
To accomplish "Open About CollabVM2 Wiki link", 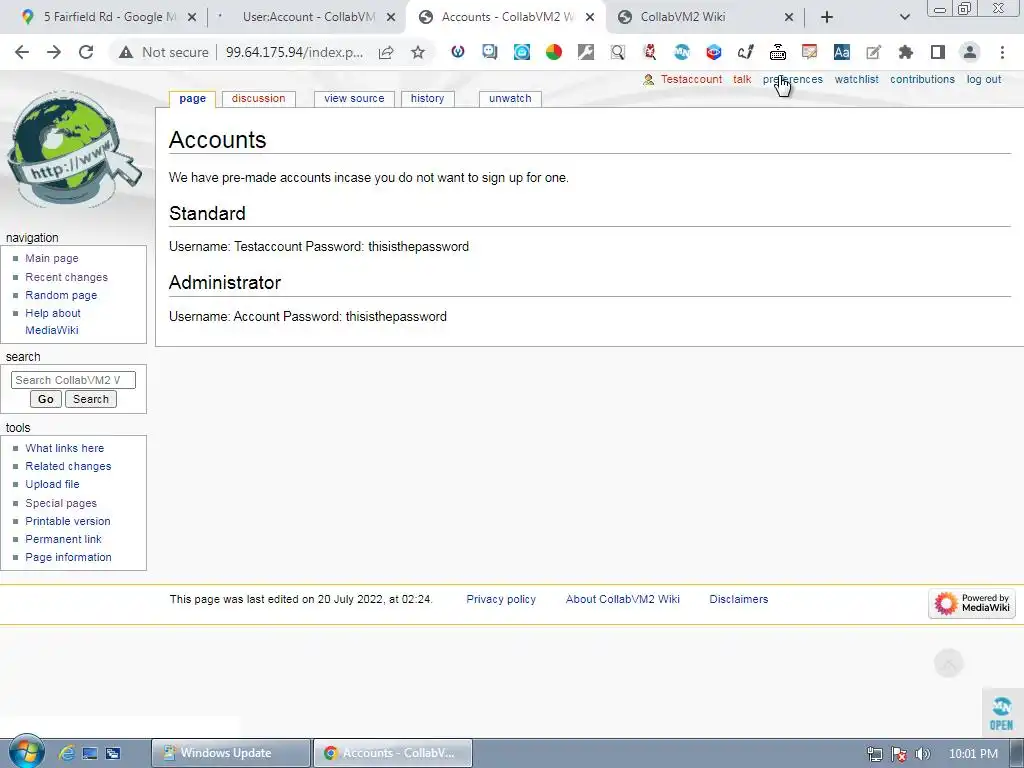I will pyautogui.click(x=622, y=600).
